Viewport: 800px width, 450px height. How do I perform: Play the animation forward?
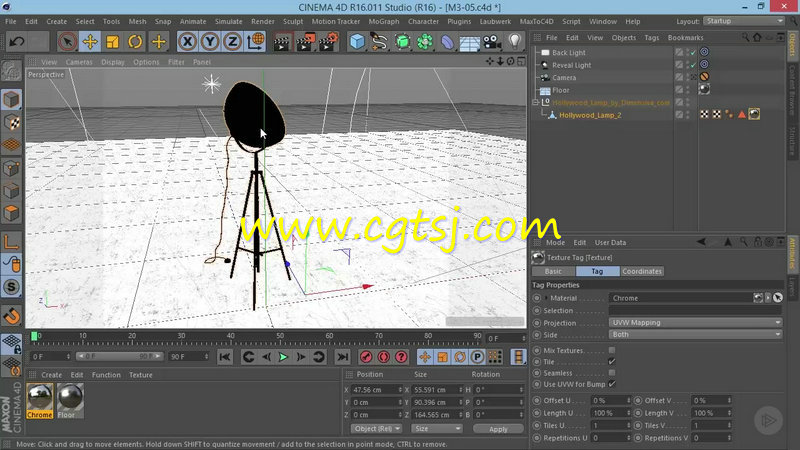[283, 357]
